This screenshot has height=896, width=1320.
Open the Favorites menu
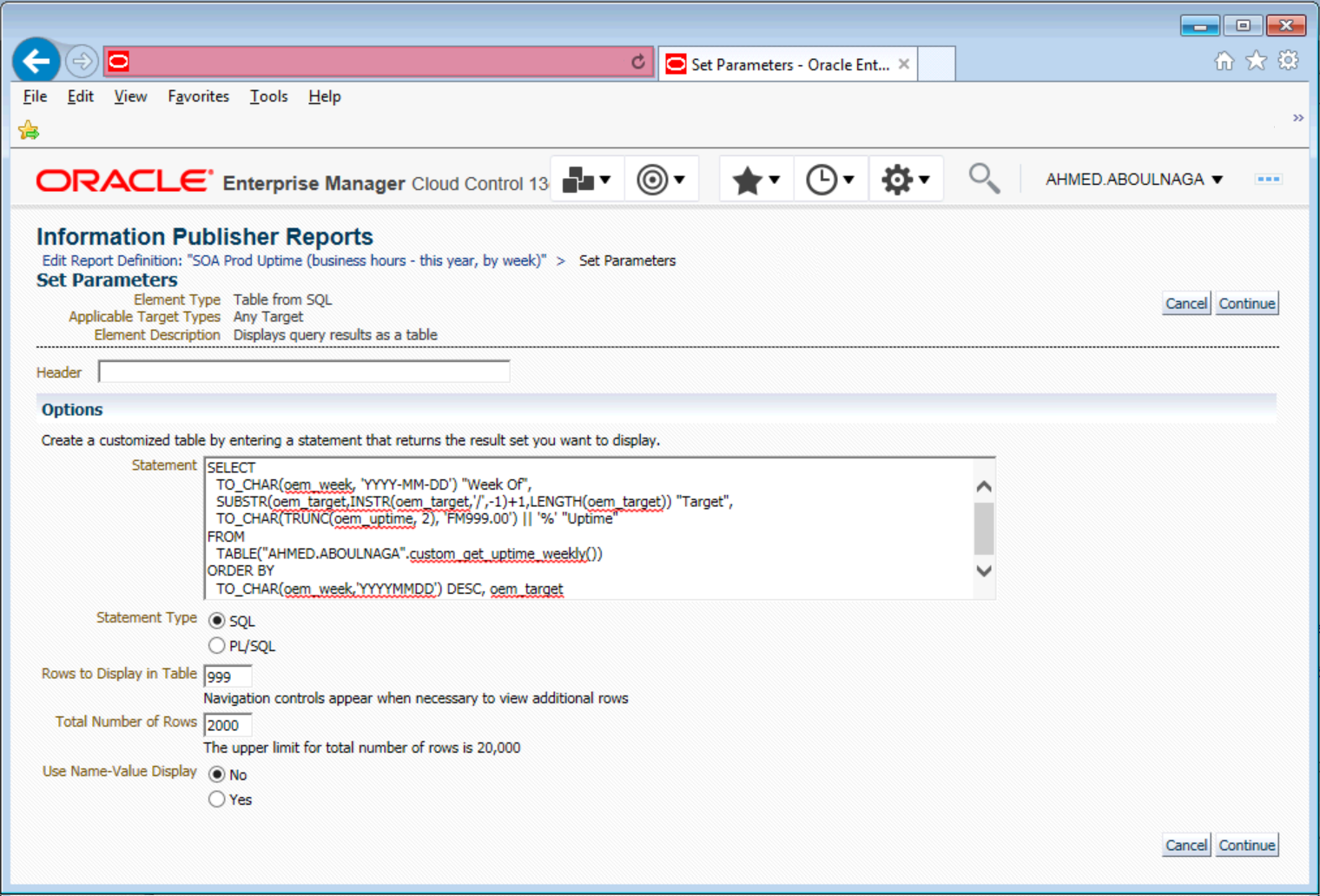click(198, 96)
